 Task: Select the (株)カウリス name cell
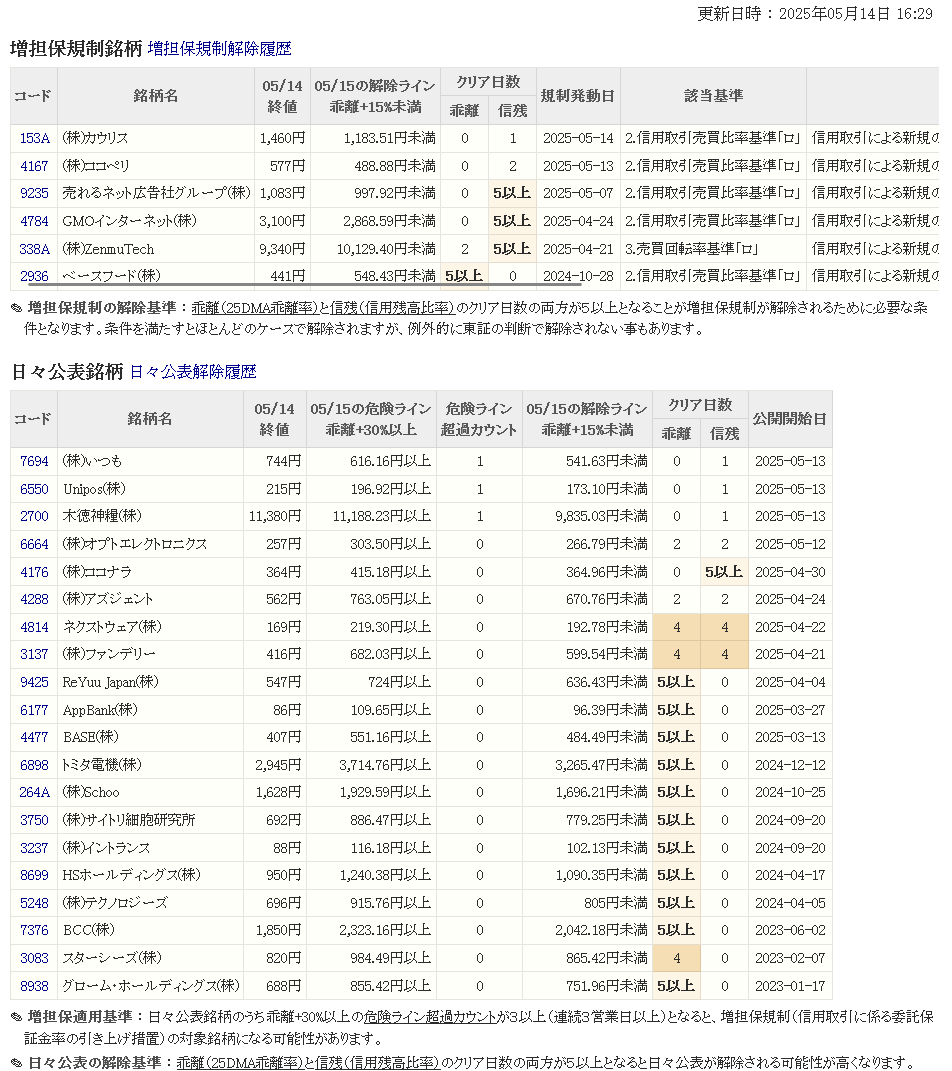tap(156, 138)
